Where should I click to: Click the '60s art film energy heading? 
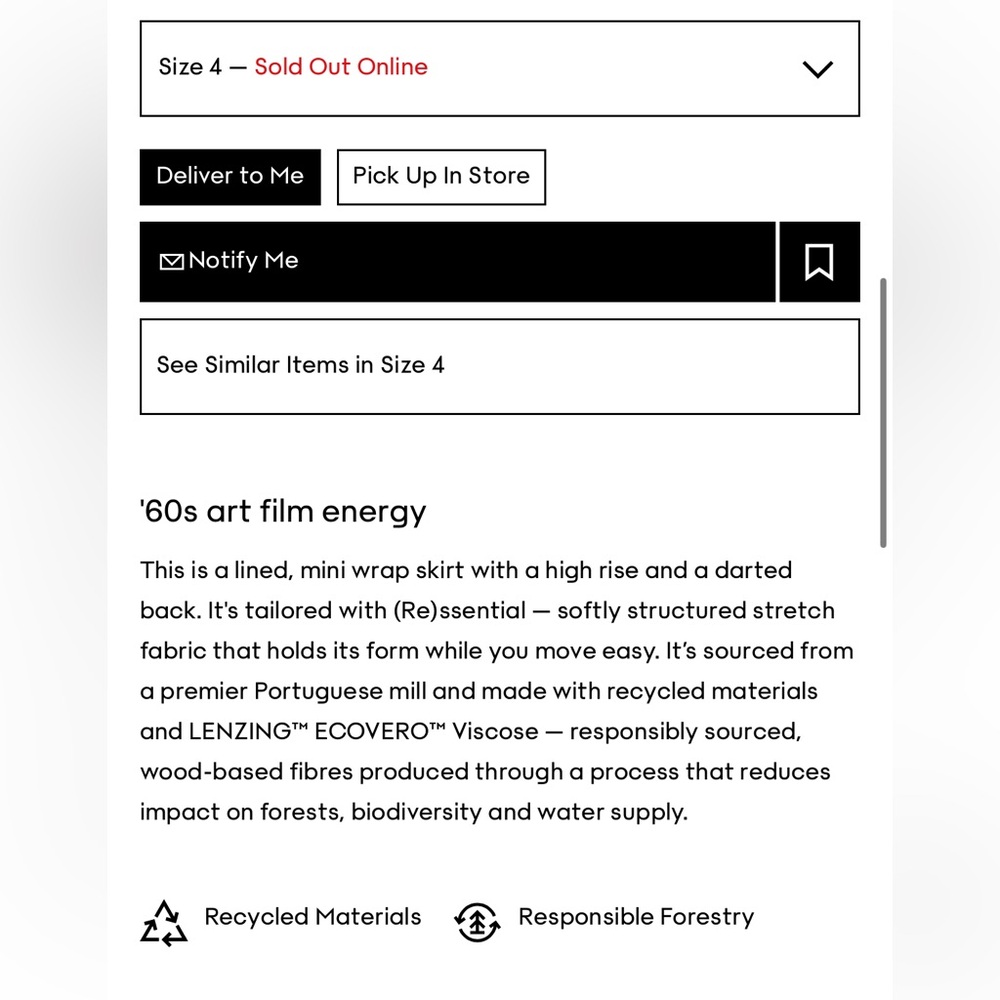click(x=283, y=511)
